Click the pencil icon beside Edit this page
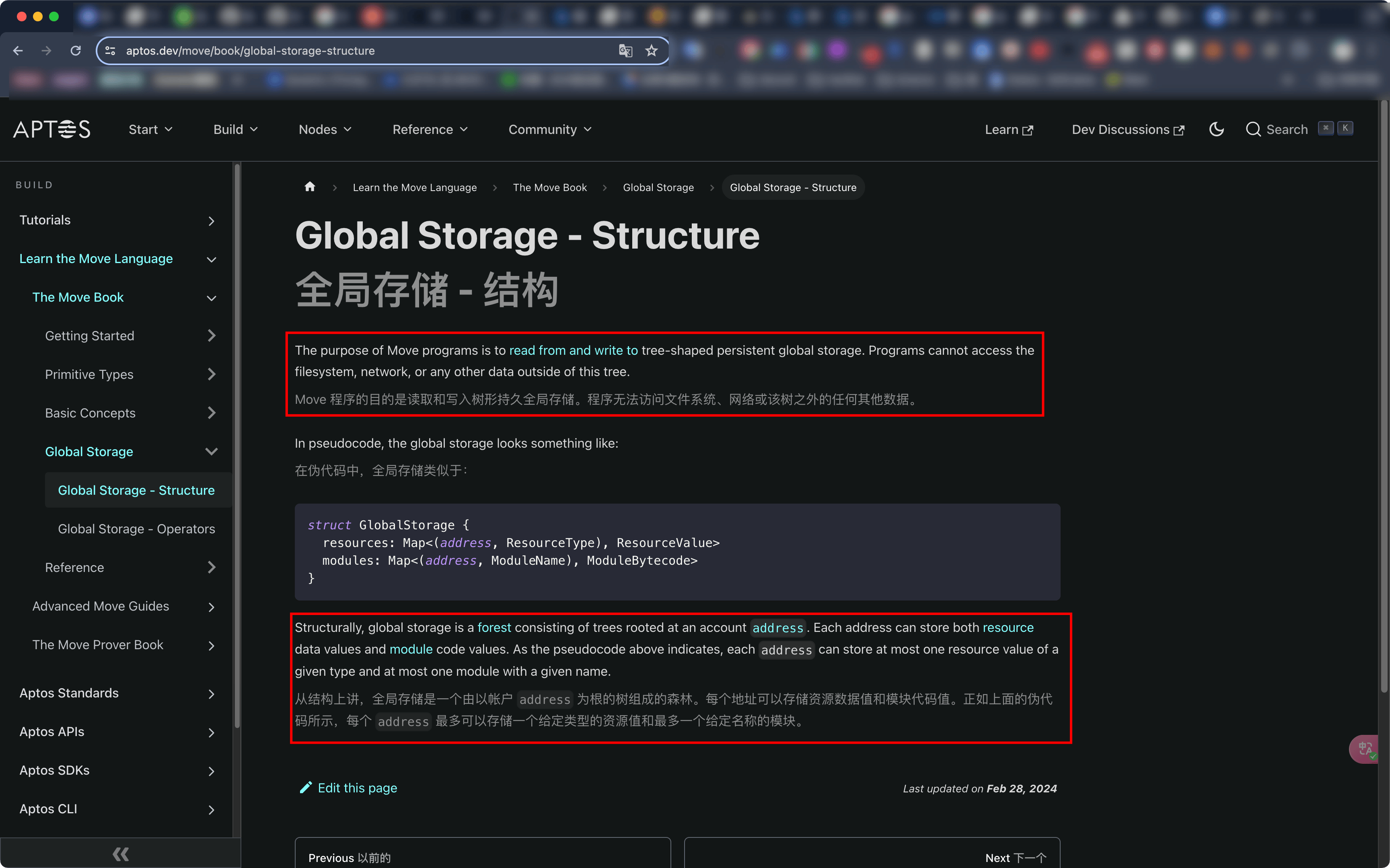Screen dimensions: 1390x868 point(305,788)
